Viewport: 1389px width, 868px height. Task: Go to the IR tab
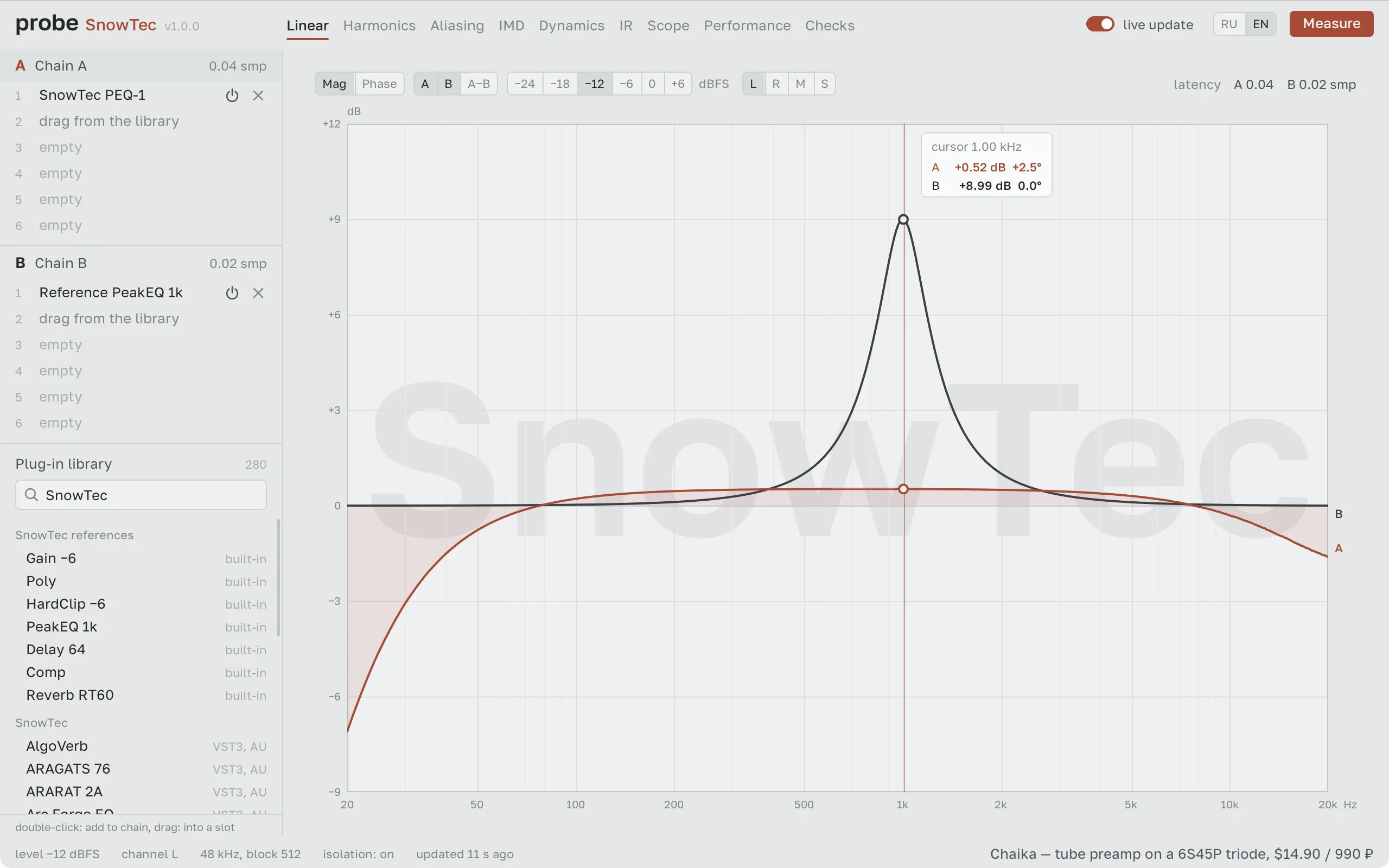[626, 25]
